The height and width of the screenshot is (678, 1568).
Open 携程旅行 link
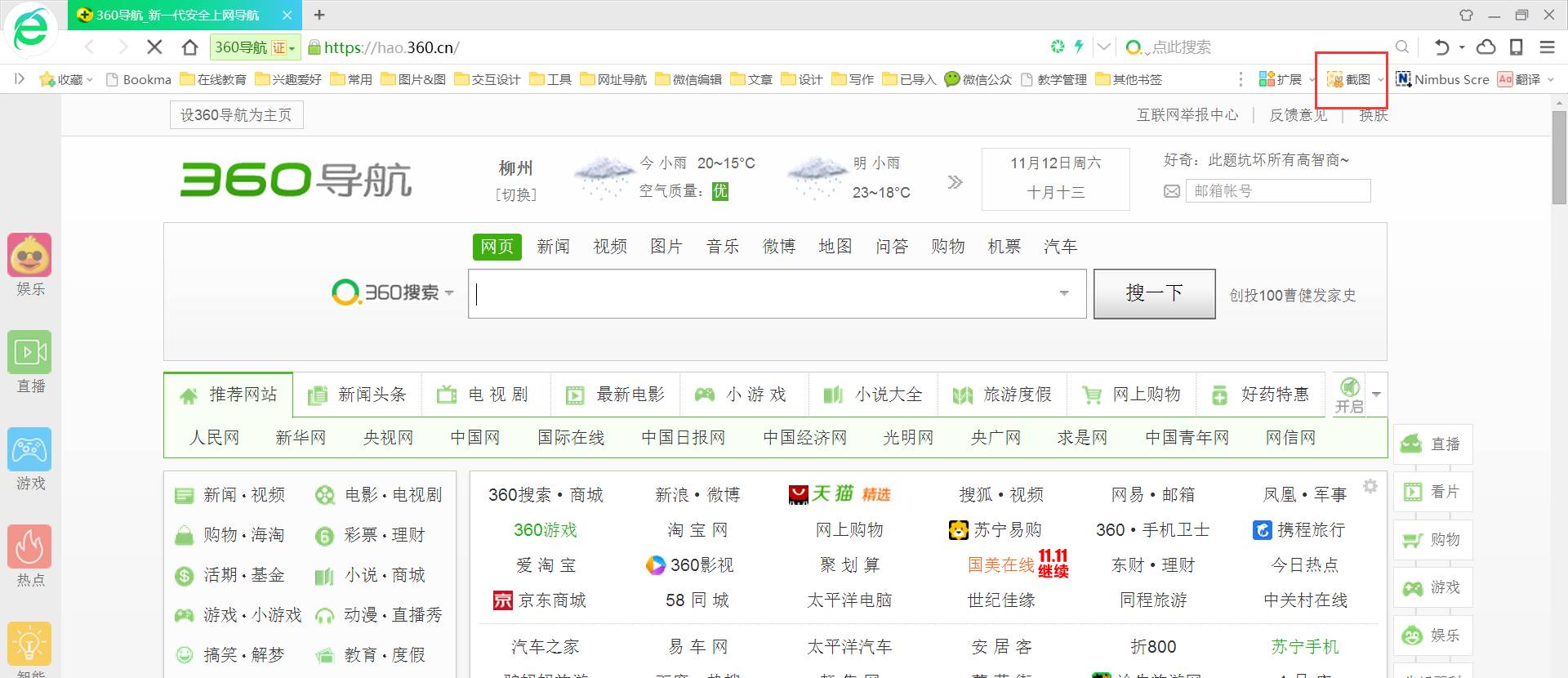pos(1298,530)
